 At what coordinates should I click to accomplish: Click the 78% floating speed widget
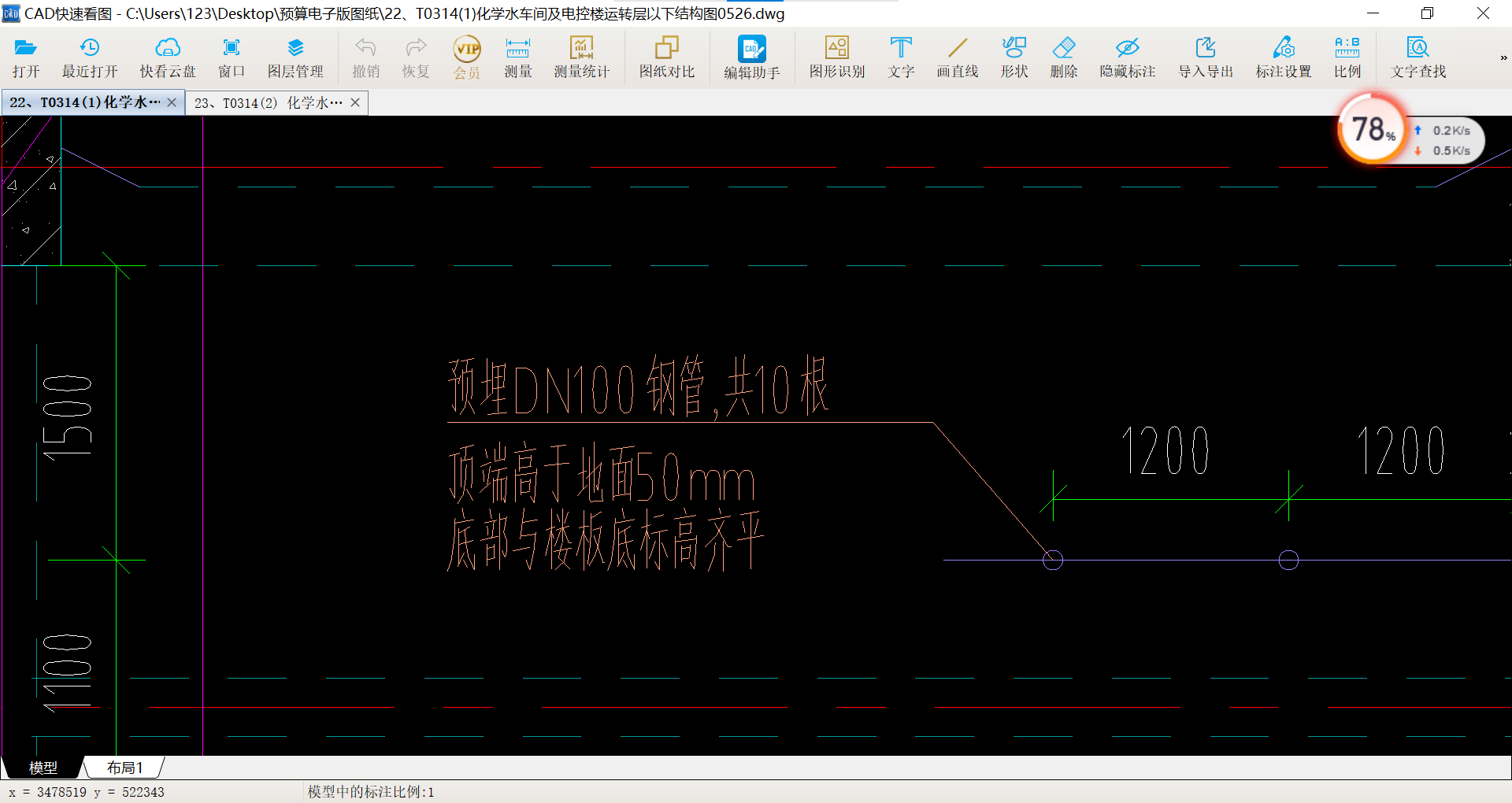click(x=1373, y=128)
